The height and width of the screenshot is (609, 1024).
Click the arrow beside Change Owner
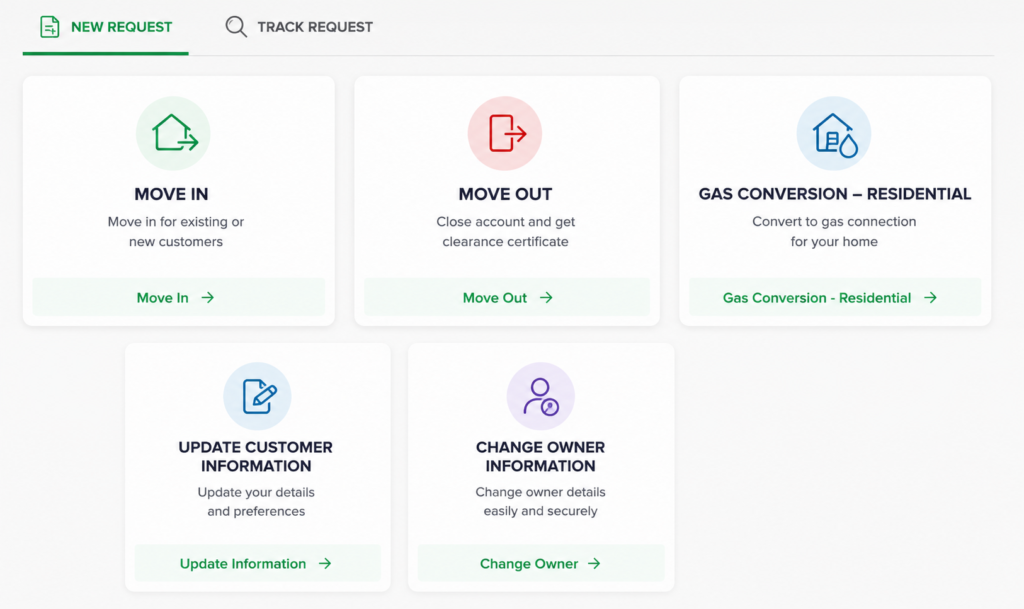coord(594,563)
